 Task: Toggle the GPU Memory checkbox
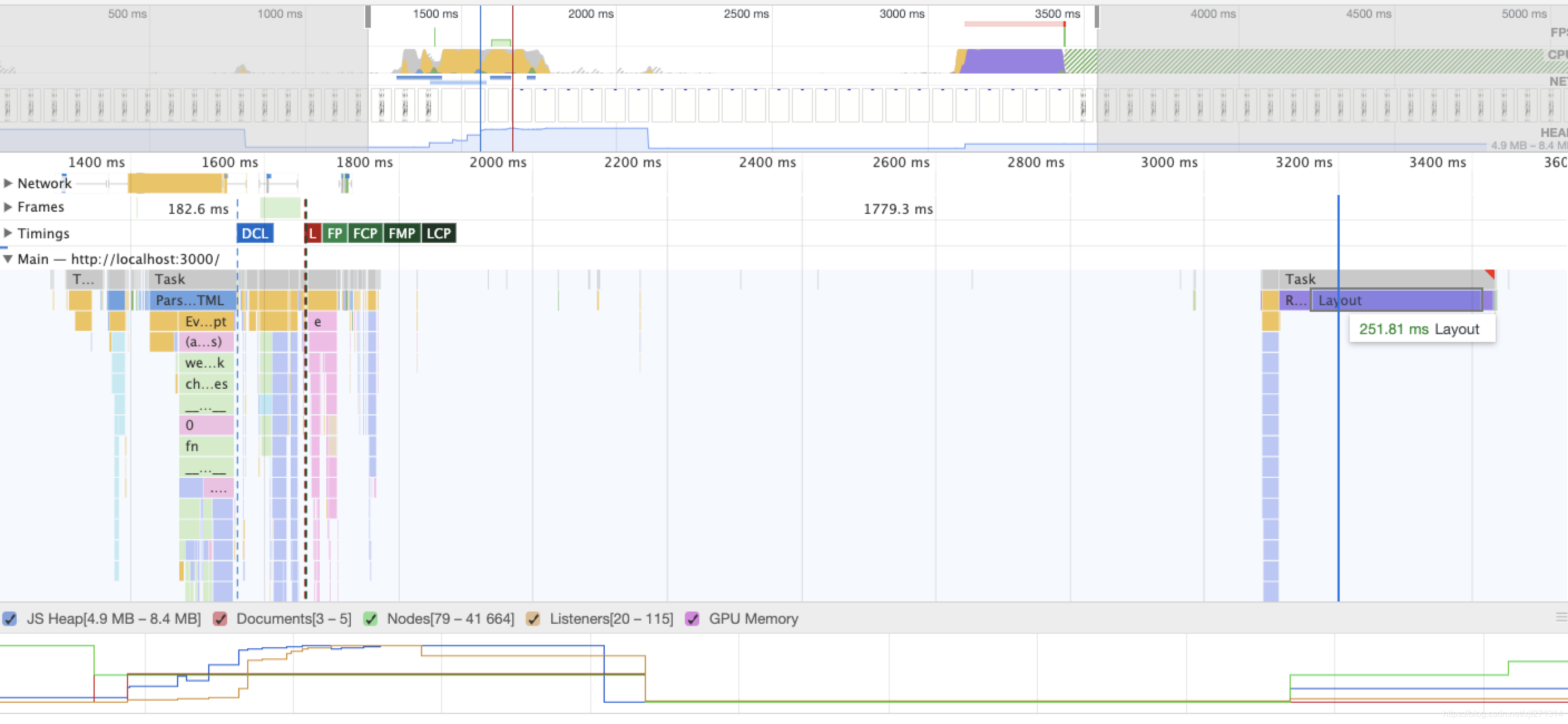[x=692, y=619]
